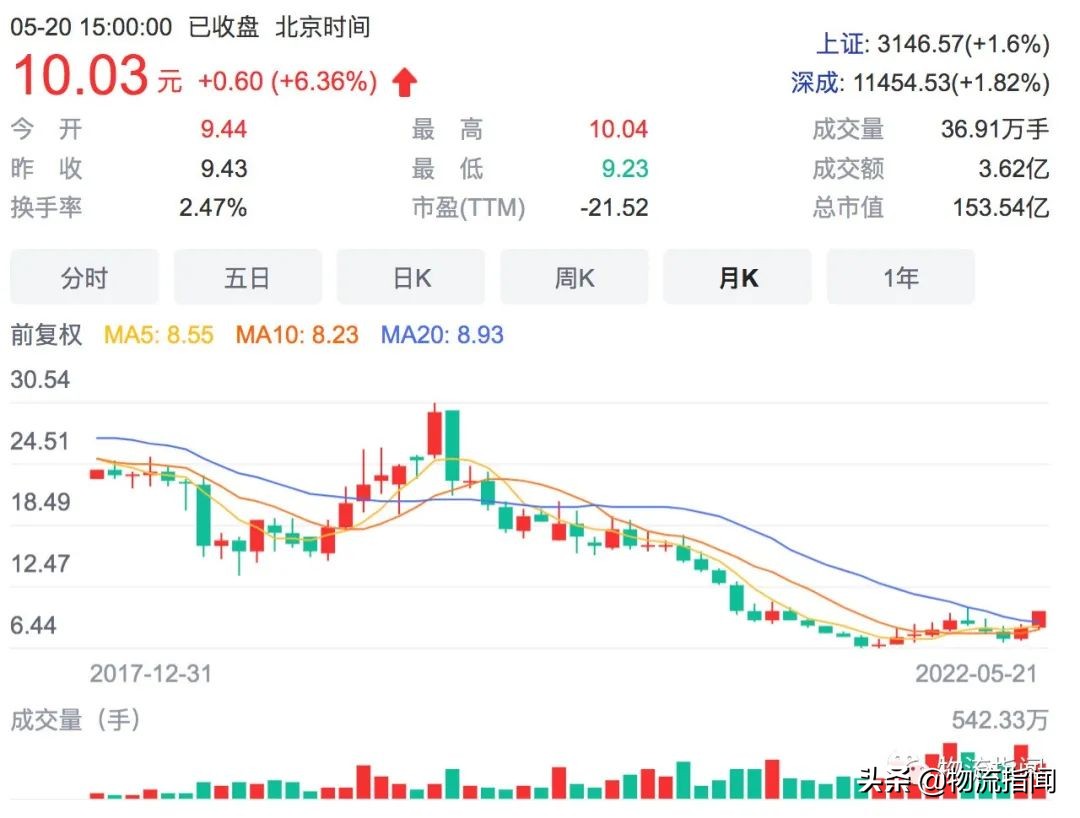The height and width of the screenshot is (818, 1080).
Task: Click the tallest red candlestick on the chart
Action: (x=435, y=435)
